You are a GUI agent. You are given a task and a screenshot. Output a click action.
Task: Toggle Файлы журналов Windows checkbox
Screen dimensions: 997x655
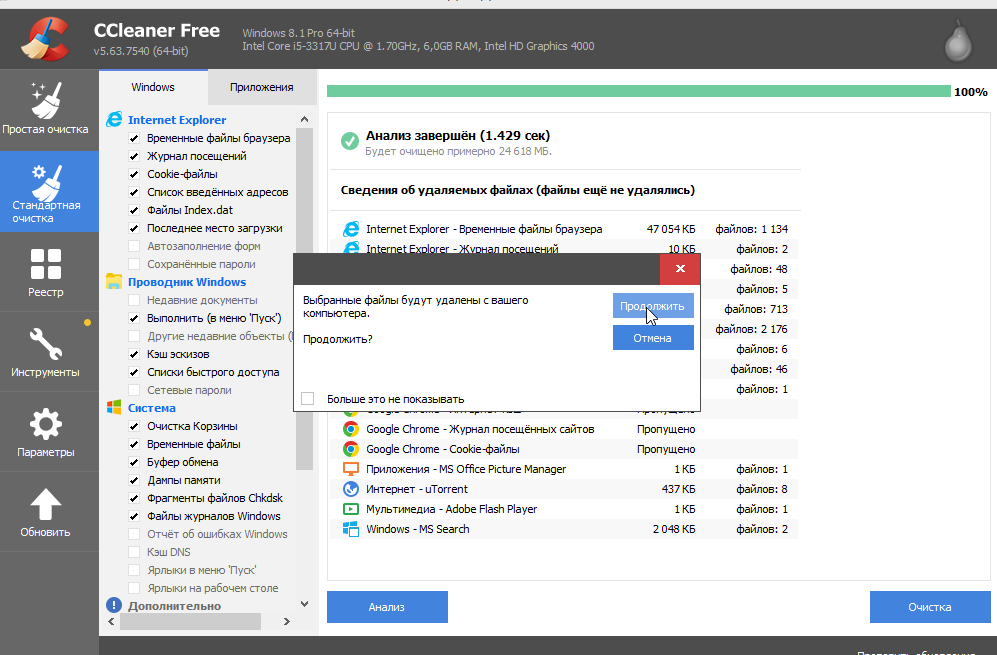134,516
